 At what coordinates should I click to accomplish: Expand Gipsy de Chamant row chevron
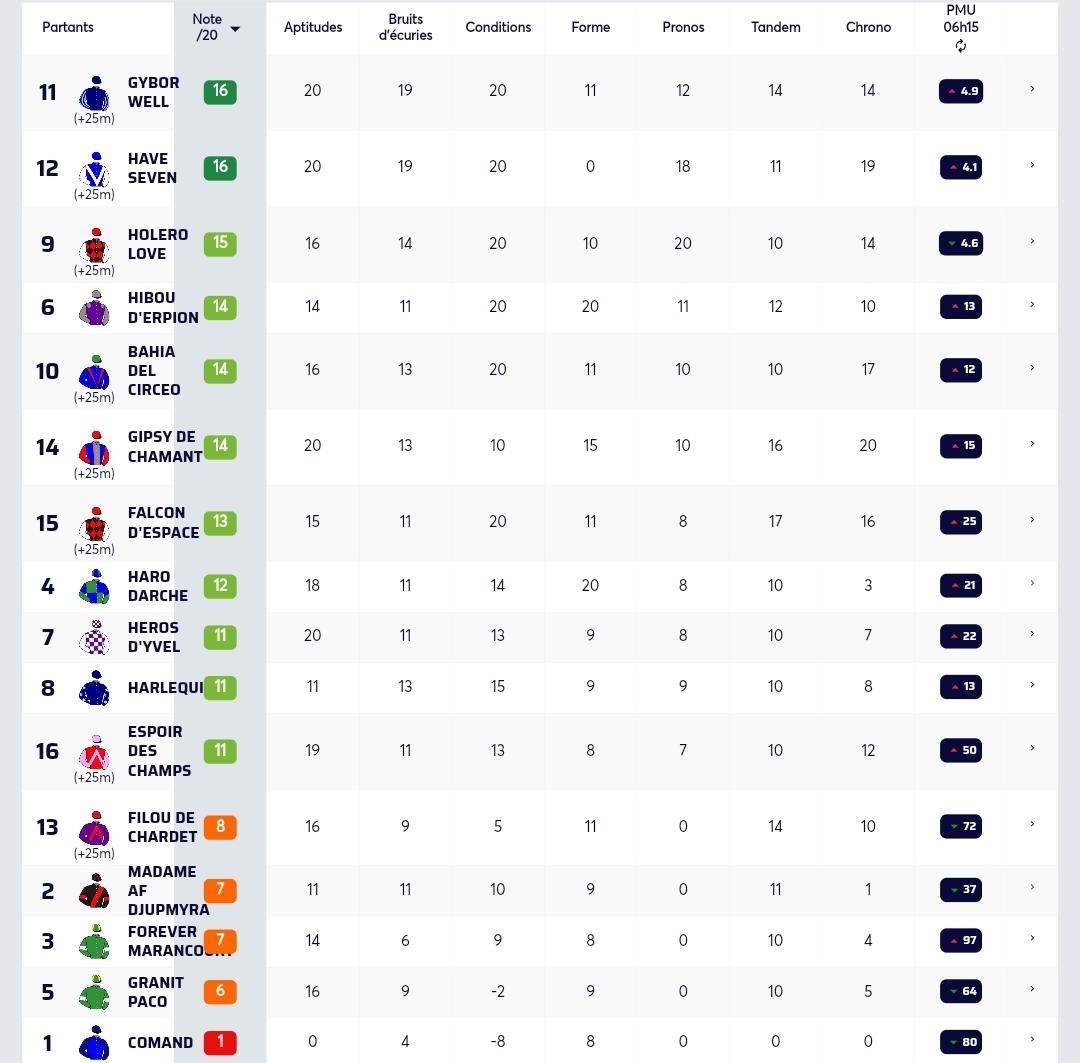click(1032, 444)
